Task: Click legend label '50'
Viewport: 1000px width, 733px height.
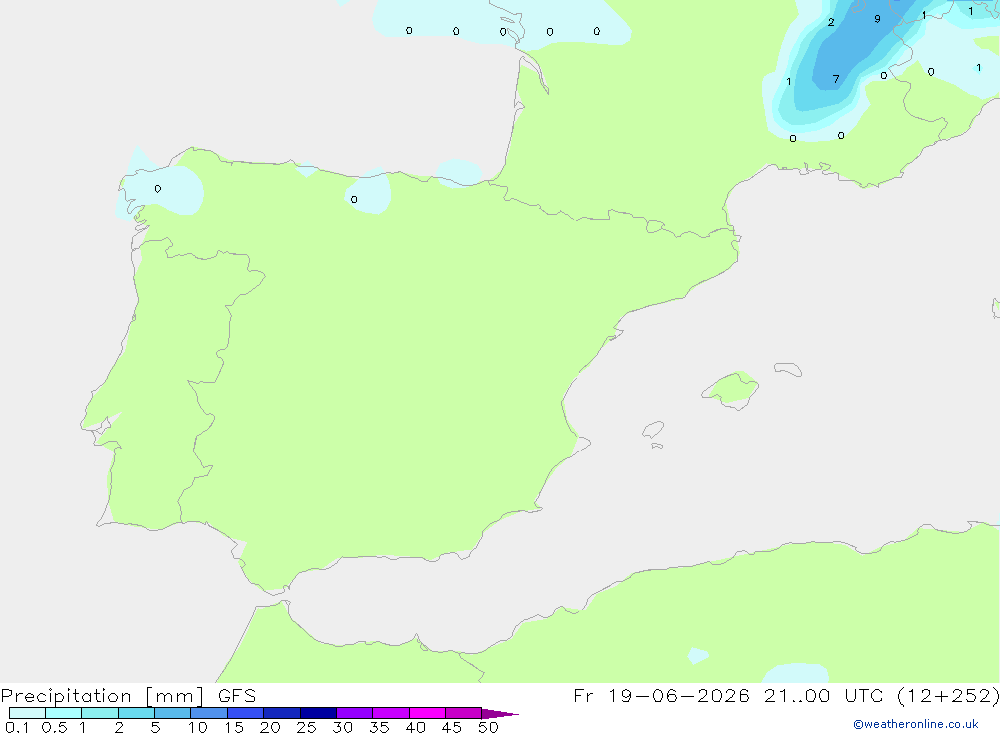Action: [x=488, y=727]
